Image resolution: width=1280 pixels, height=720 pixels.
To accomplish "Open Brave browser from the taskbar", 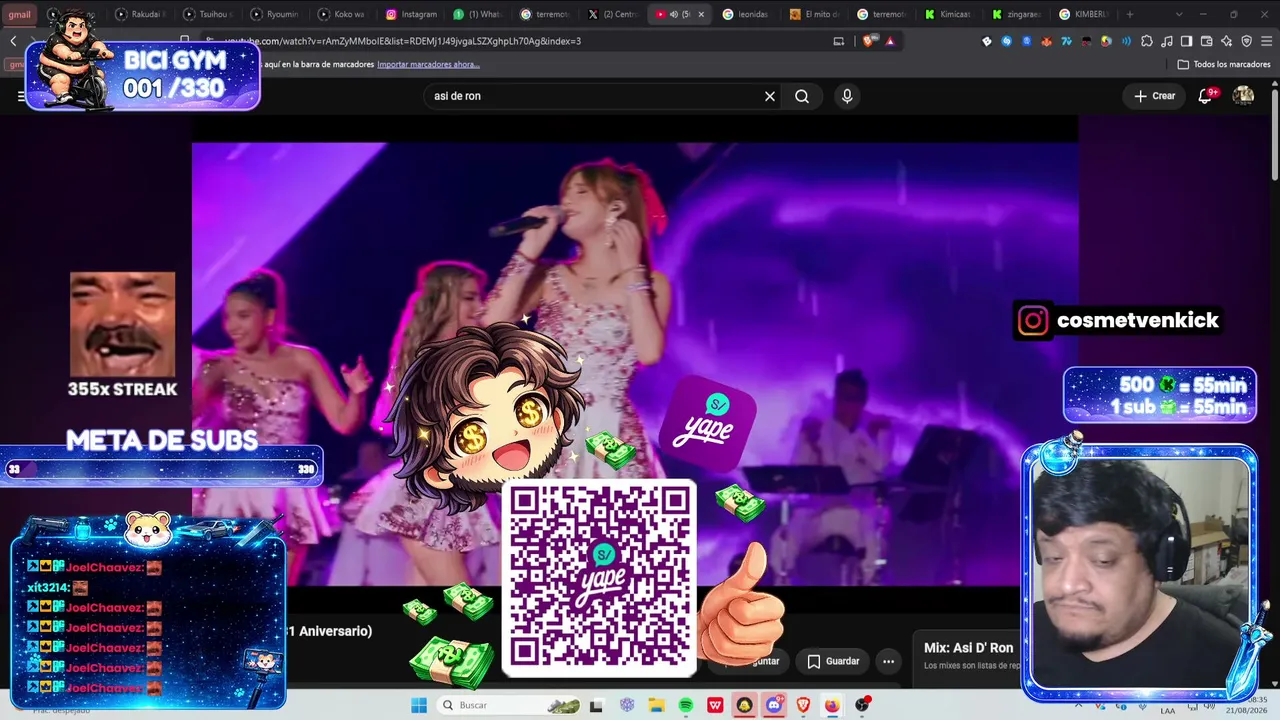I will 803,705.
